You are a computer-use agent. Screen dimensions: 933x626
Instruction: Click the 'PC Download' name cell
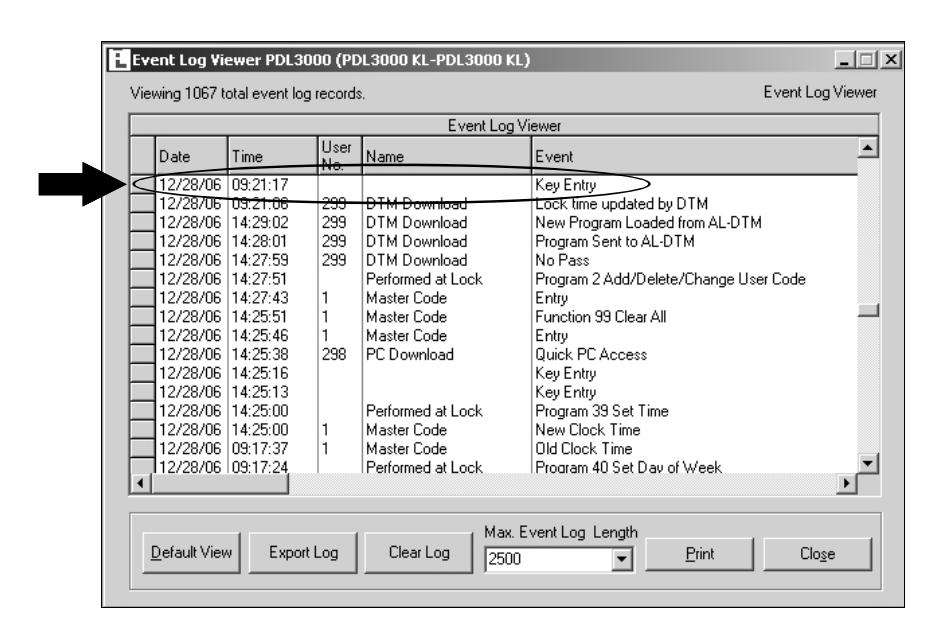[x=409, y=355]
